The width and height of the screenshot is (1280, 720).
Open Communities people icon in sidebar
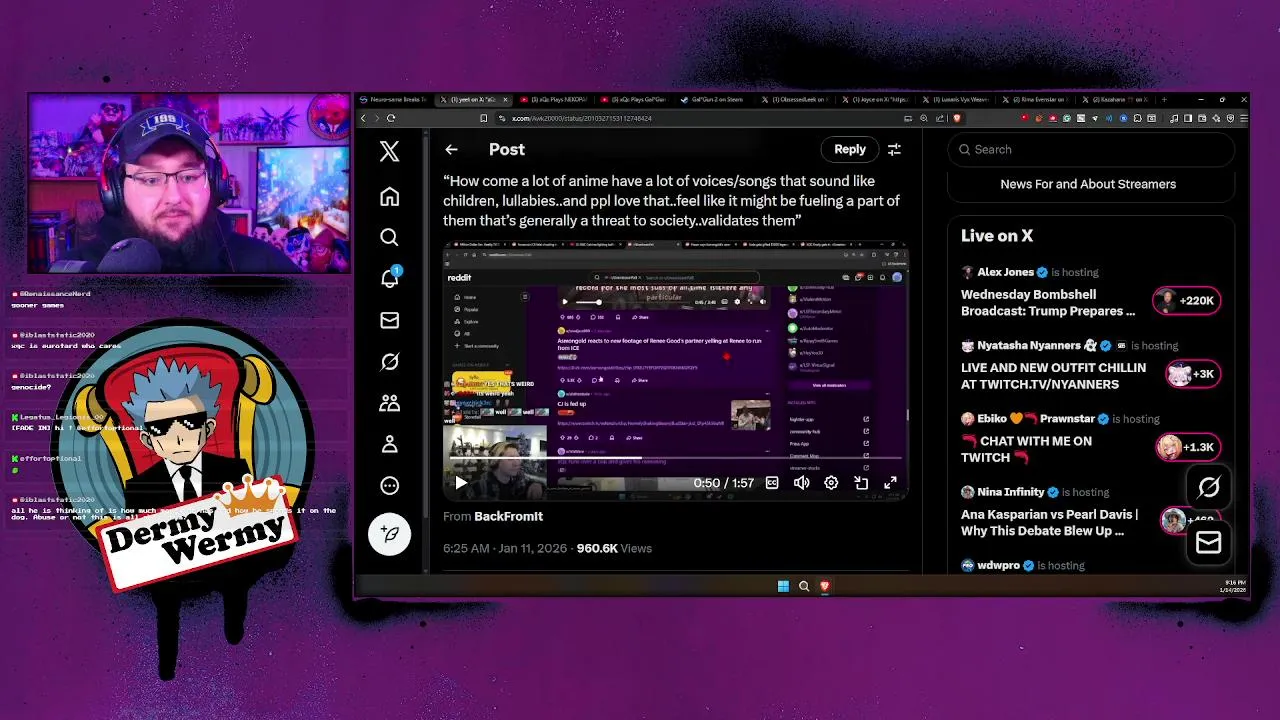point(389,403)
